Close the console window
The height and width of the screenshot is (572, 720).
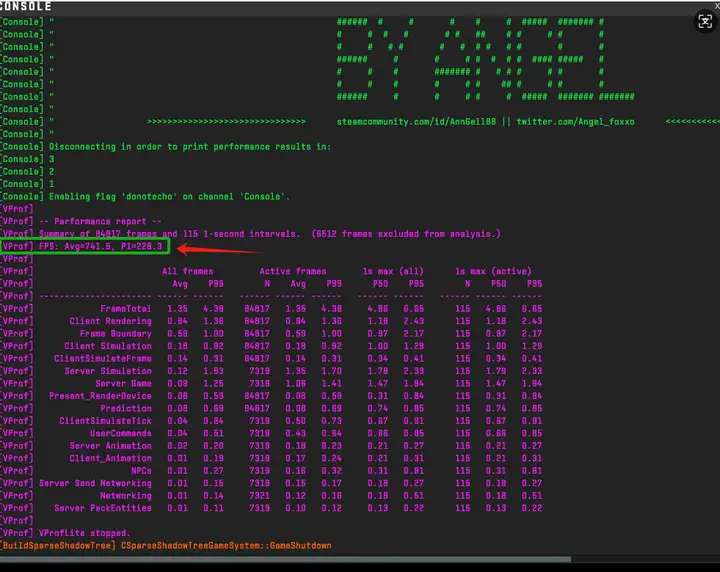pos(716,5)
